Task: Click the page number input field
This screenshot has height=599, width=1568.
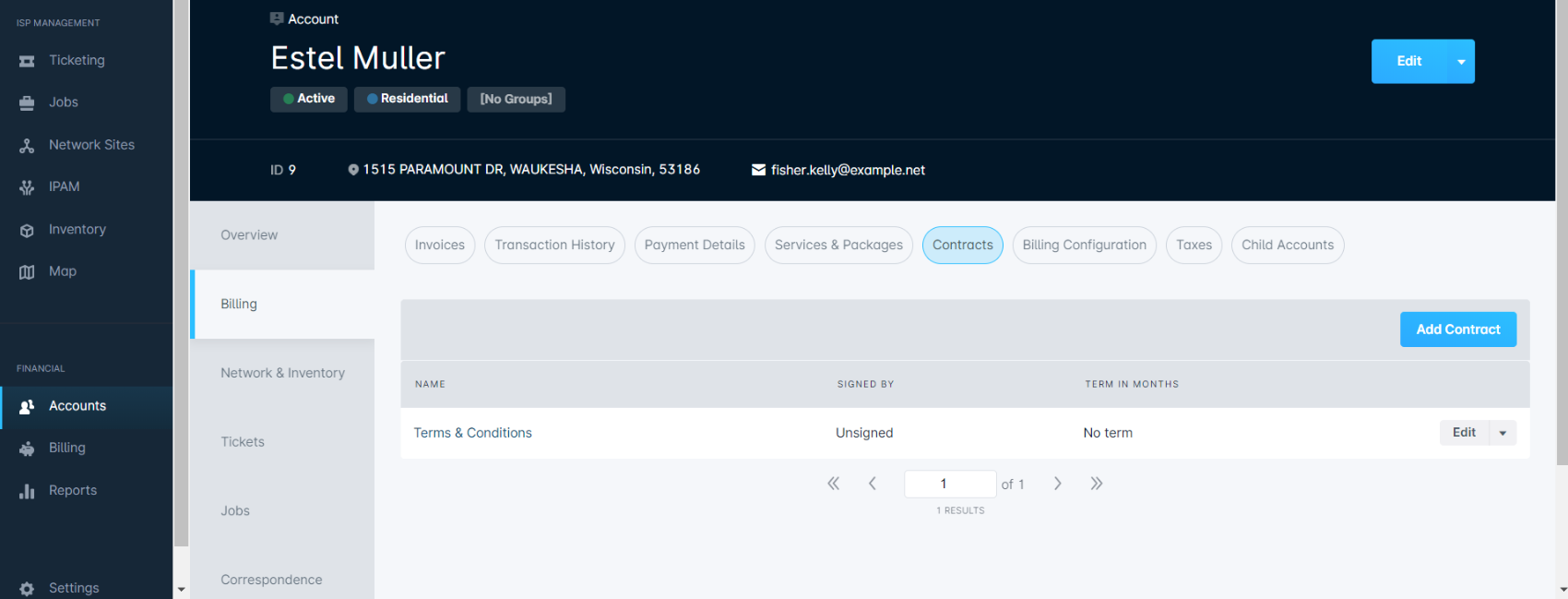Action: tap(950, 484)
